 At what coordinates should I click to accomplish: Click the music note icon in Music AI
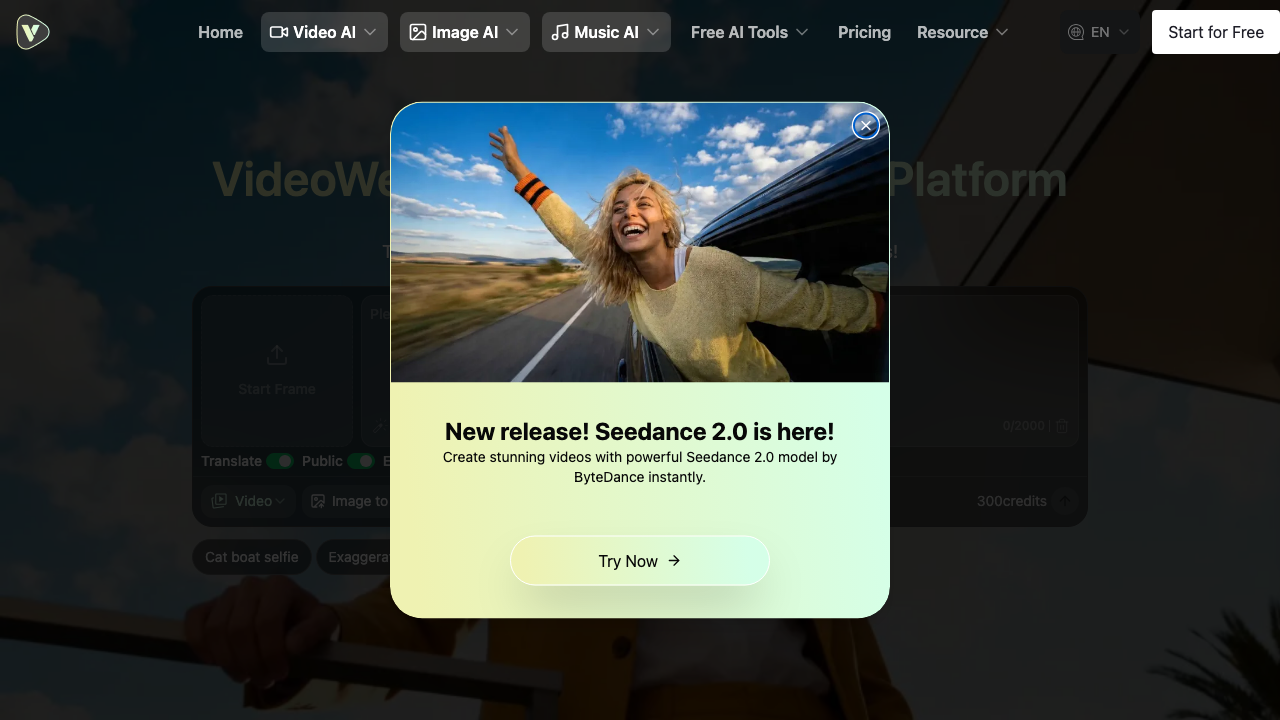pyautogui.click(x=560, y=32)
